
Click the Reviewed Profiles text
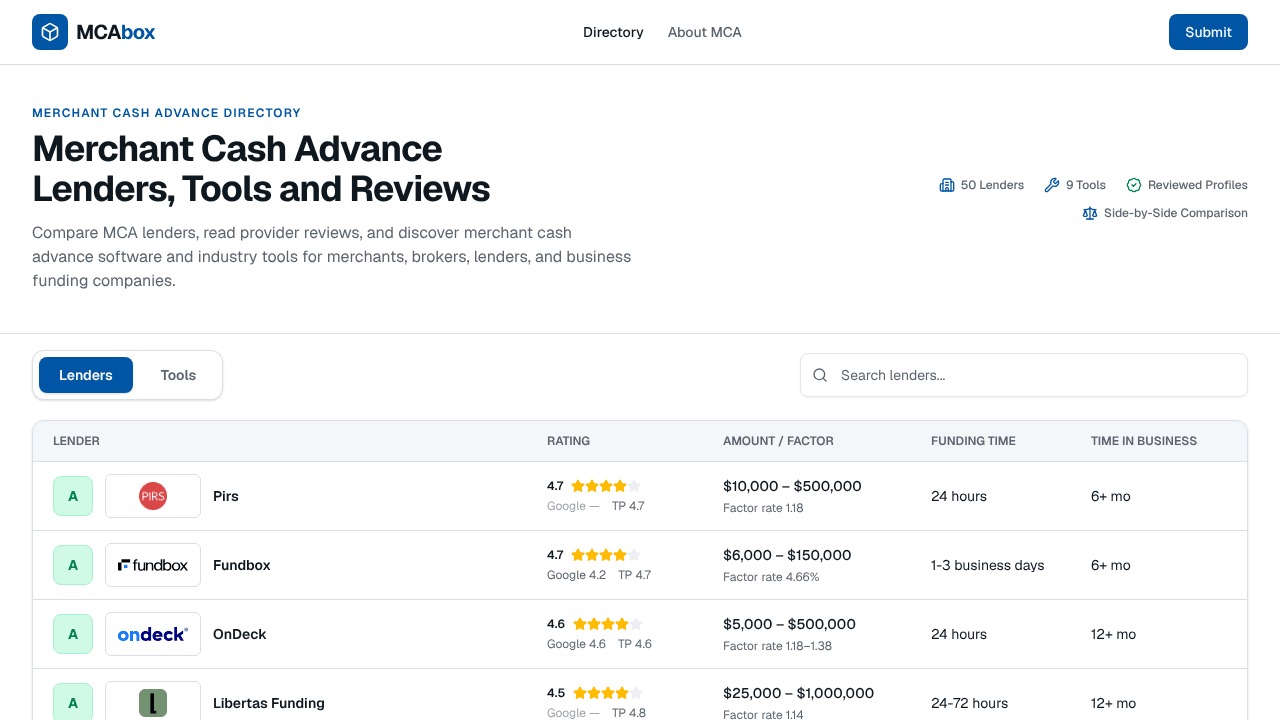point(1198,185)
